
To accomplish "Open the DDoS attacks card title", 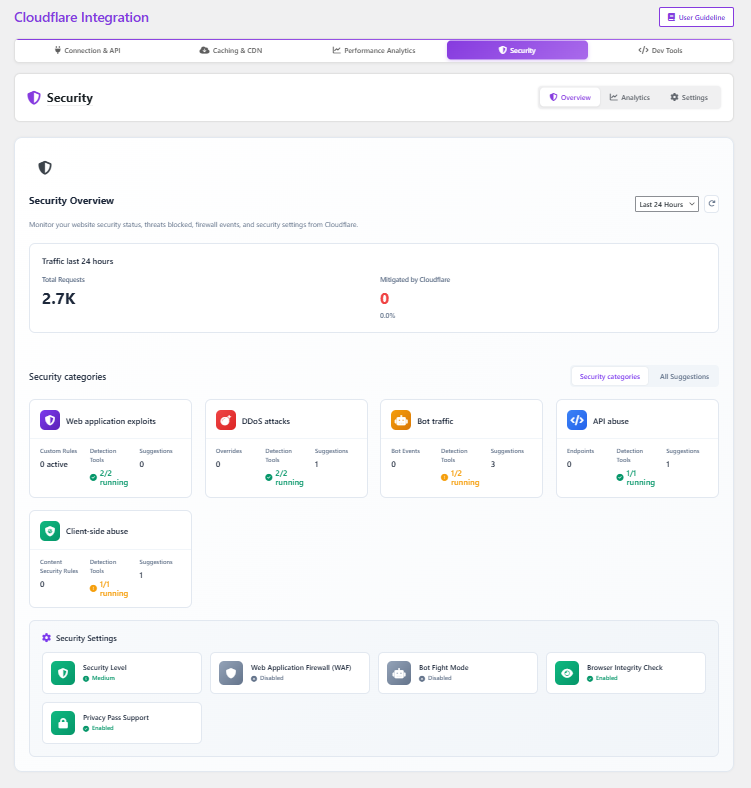I will pyautogui.click(x=266, y=421).
